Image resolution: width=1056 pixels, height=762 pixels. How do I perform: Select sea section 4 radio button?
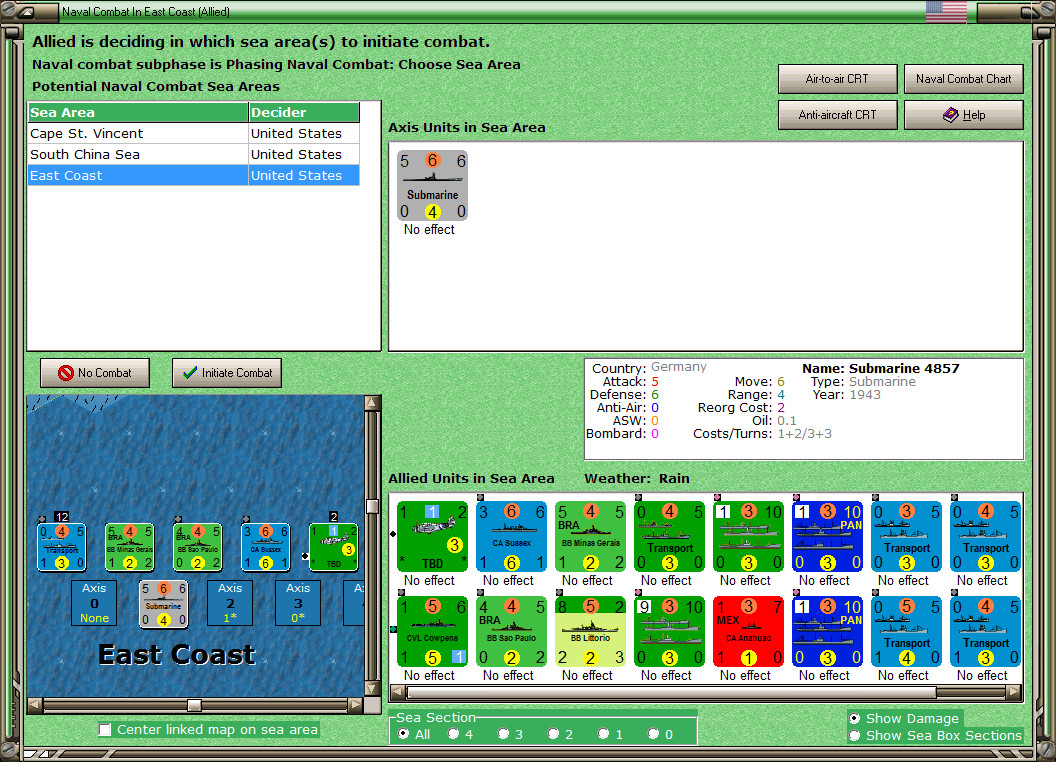point(453,734)
